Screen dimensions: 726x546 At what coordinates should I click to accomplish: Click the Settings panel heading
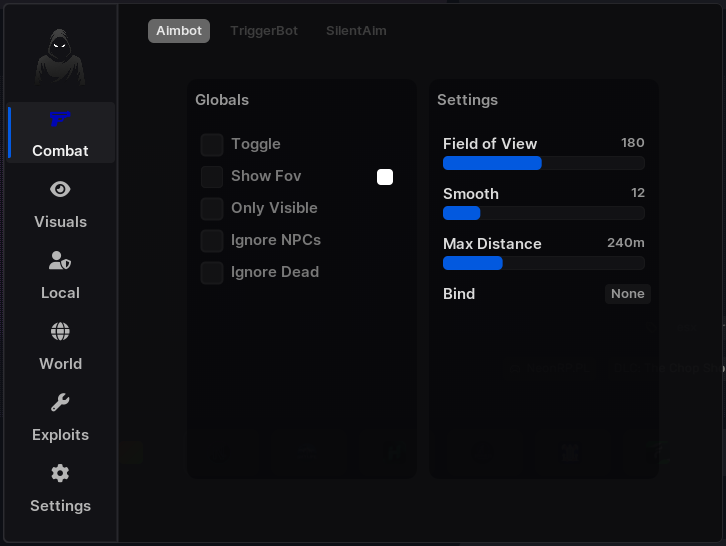tap(467, 100)
